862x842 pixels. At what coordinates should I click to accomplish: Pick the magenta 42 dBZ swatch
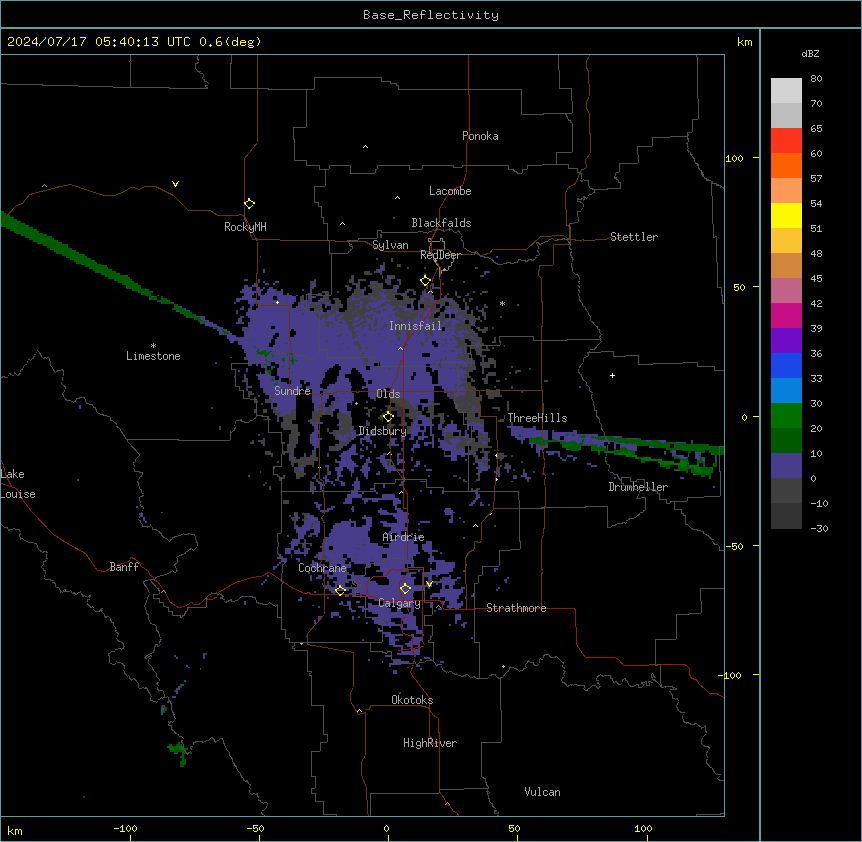click(x=786, y=315)
